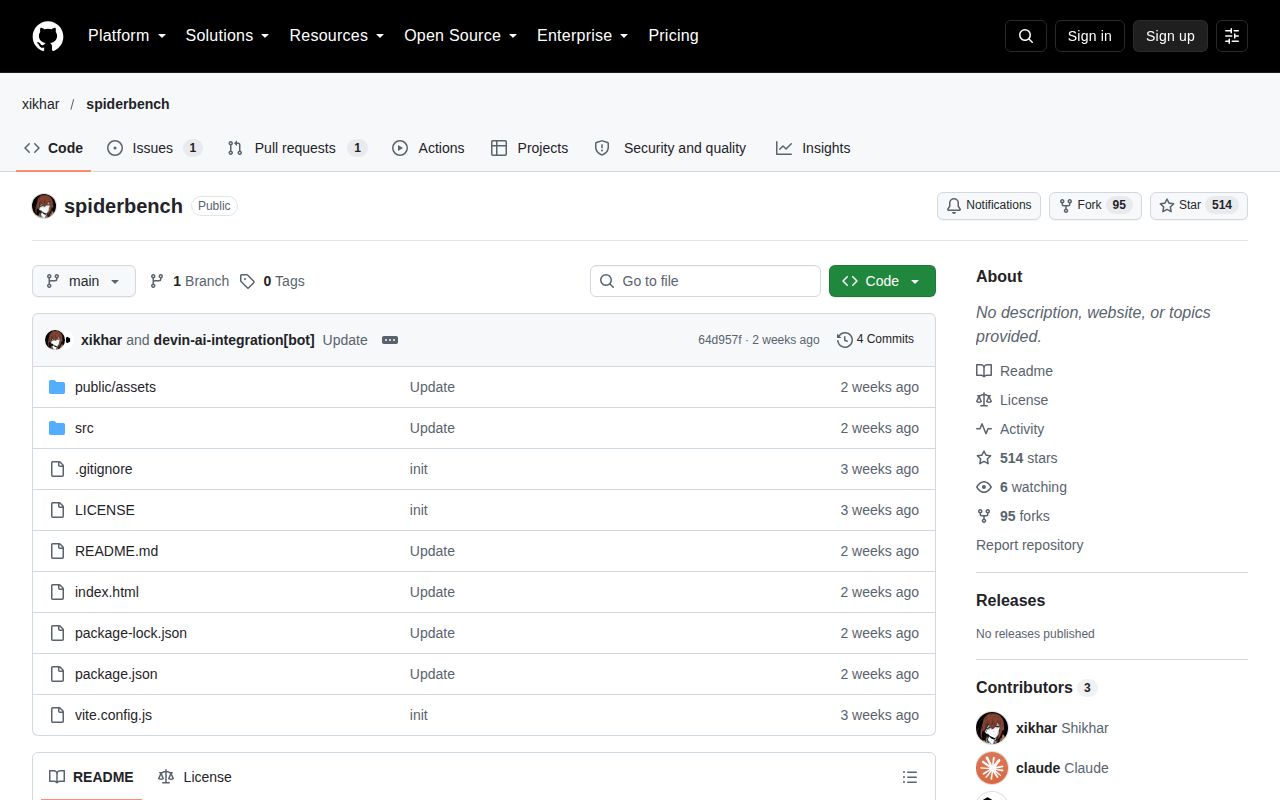Click the src folder icon

(57, 428)
